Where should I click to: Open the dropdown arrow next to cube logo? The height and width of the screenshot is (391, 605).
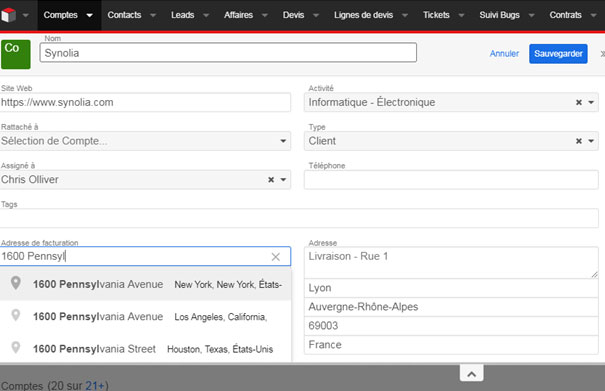pyautogui.click(x=26, y=15)
